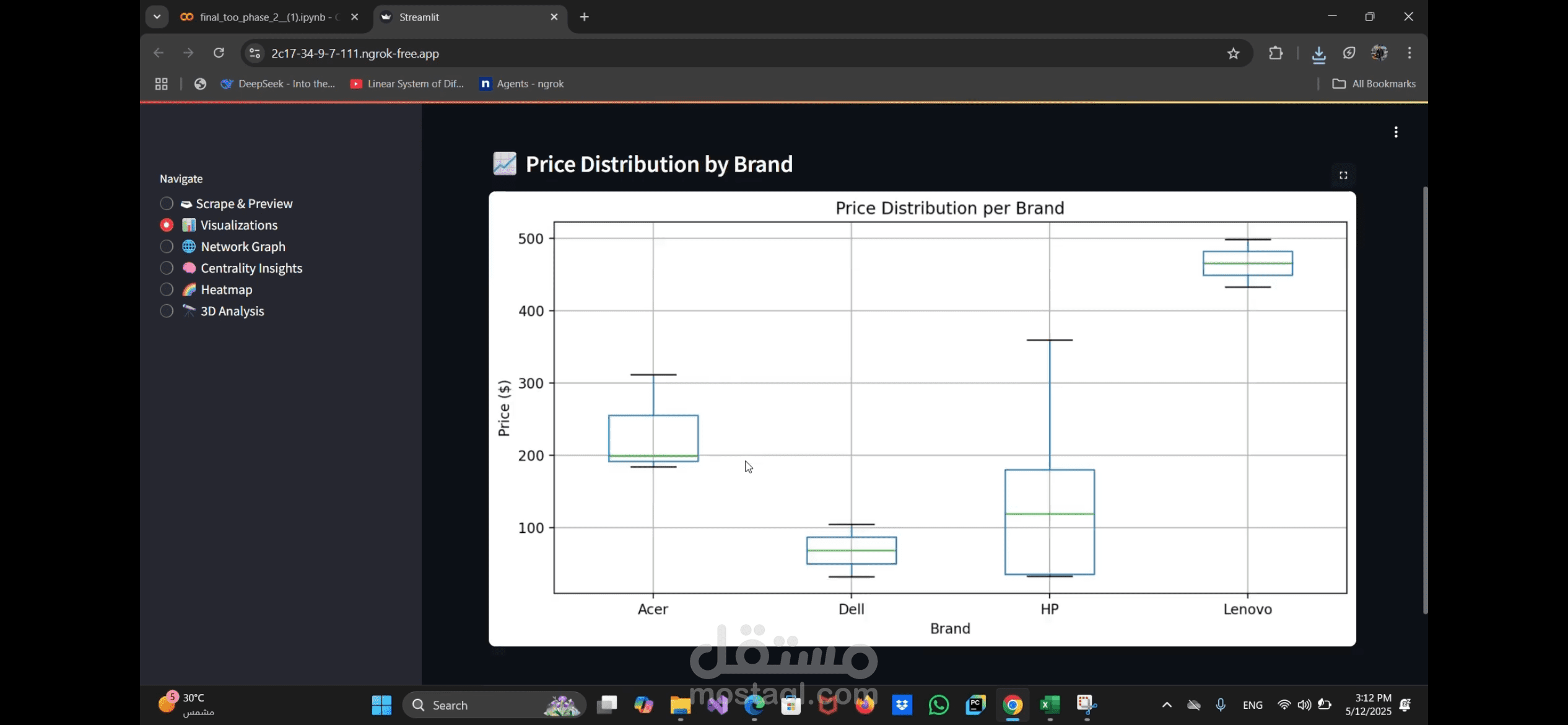Select the Network Graph radio option

(x=167, y=247)
